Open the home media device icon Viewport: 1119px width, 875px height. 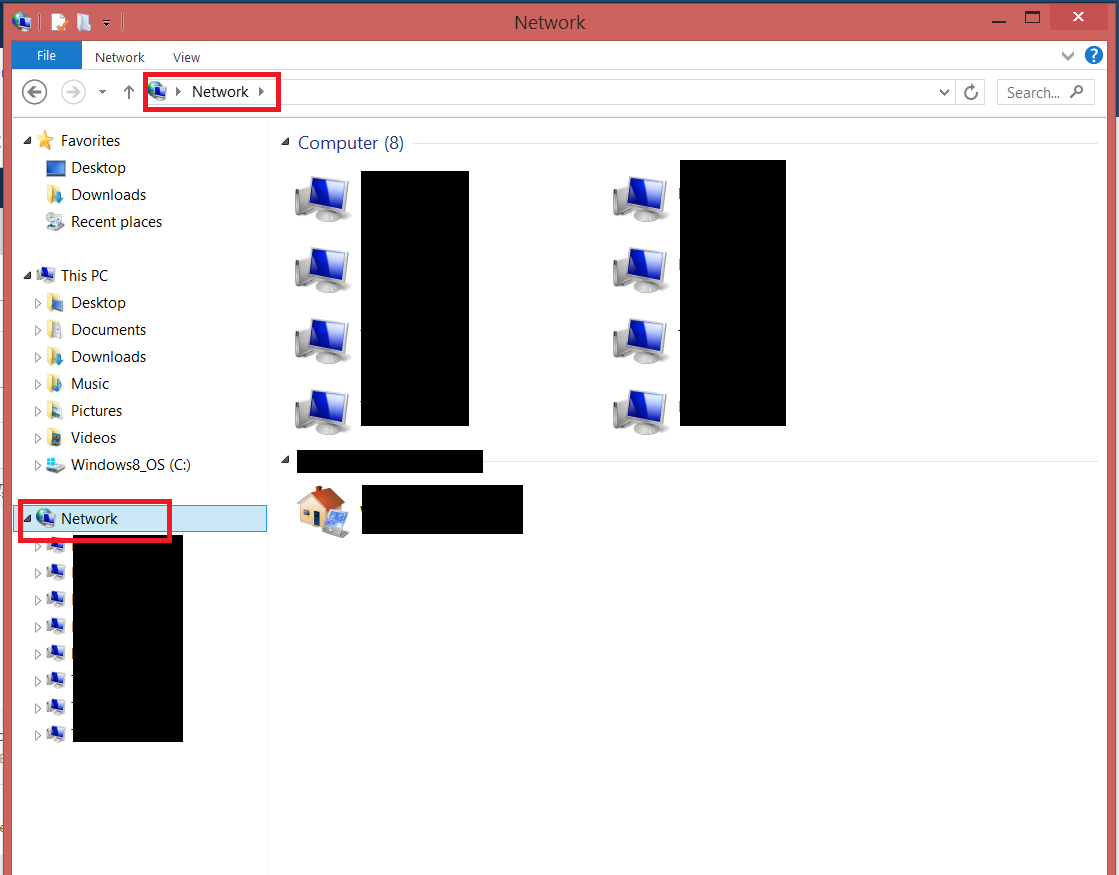click(x=322, y=511)
